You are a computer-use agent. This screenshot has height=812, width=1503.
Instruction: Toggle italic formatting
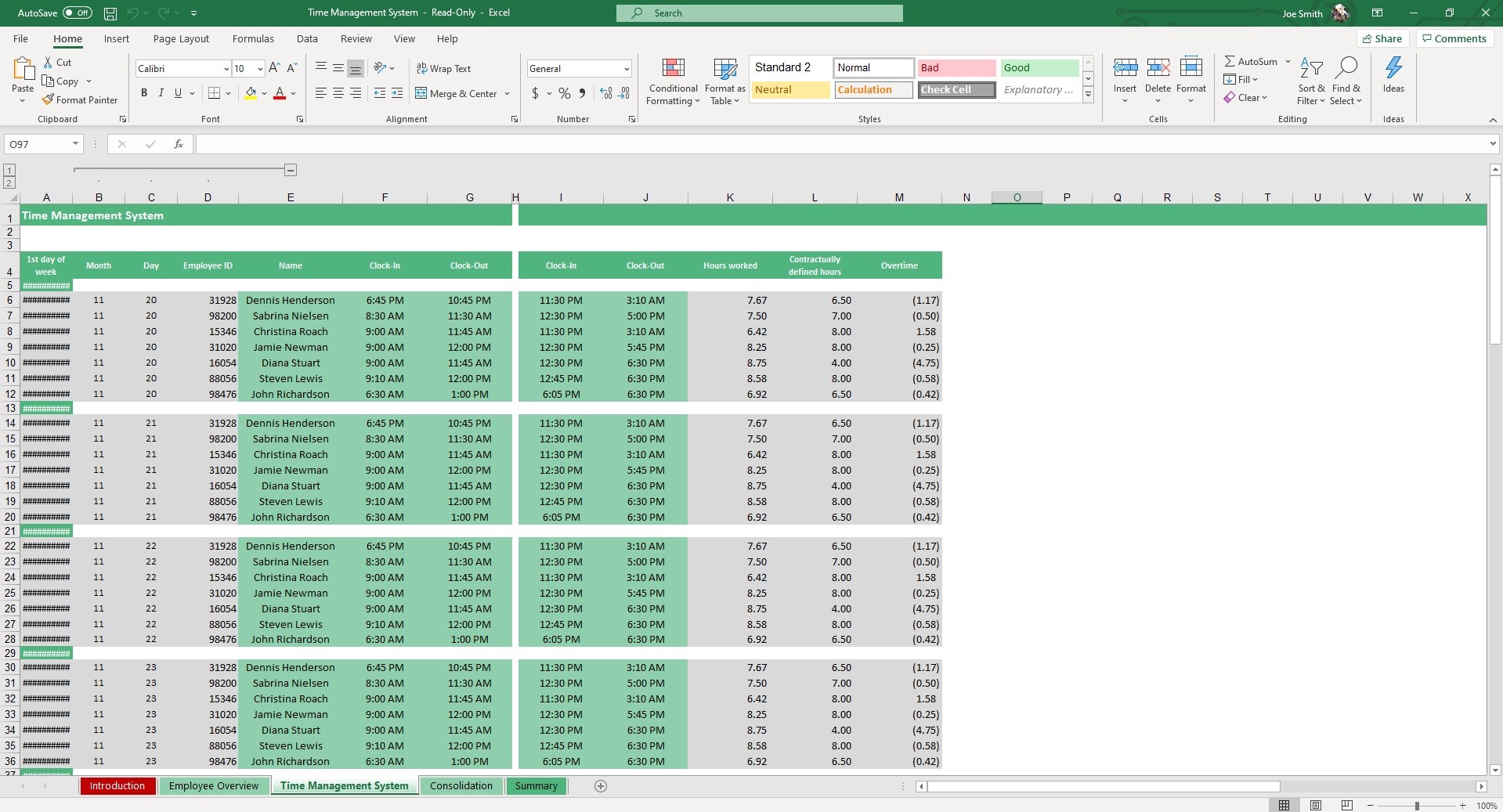pos(161,92)
